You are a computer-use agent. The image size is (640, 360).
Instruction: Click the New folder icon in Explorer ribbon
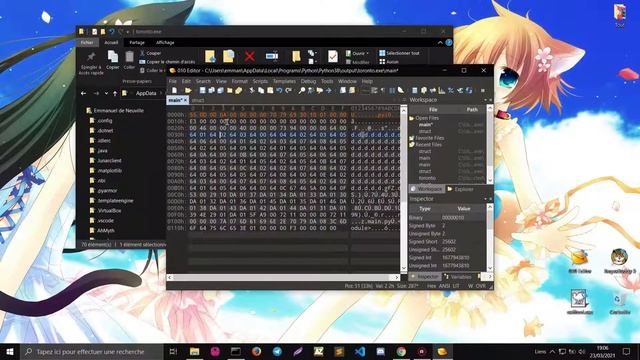tap(296, 56)
